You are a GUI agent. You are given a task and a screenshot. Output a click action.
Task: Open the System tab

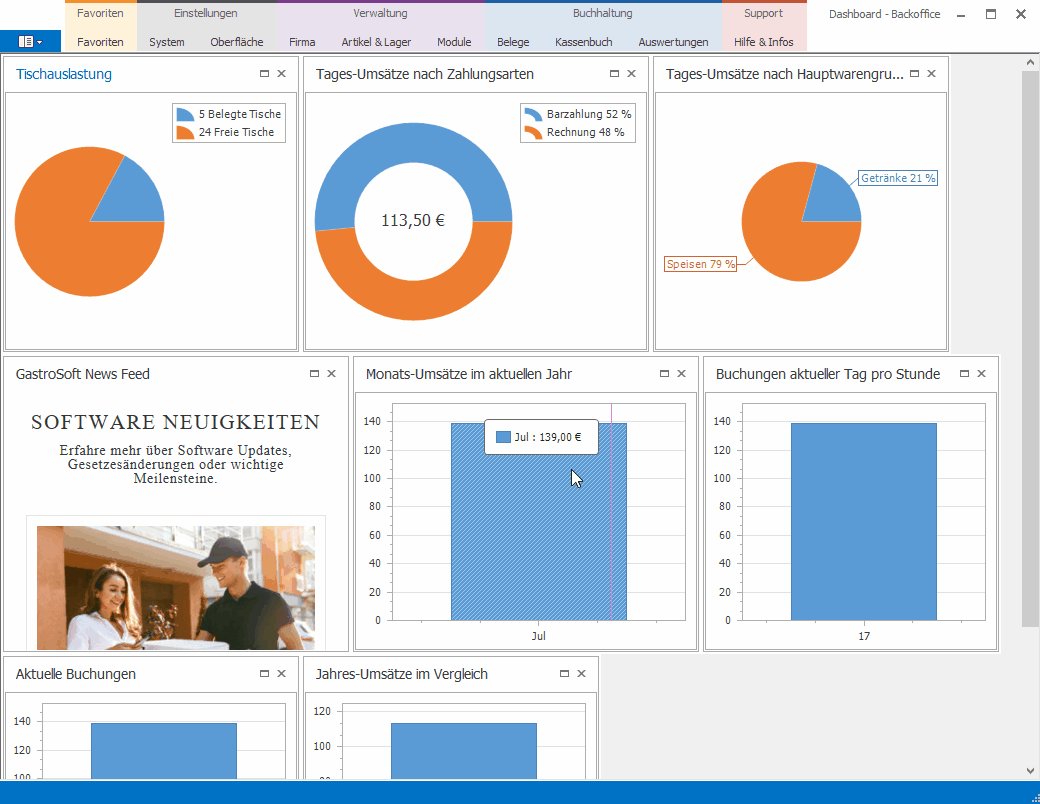[166, 42]
